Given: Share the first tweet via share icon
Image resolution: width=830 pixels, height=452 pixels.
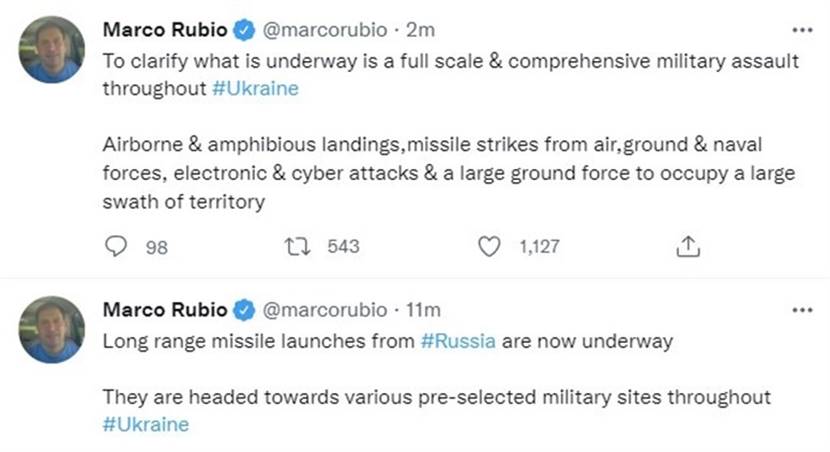Looking at the screenshot, I should click(688, 246).
